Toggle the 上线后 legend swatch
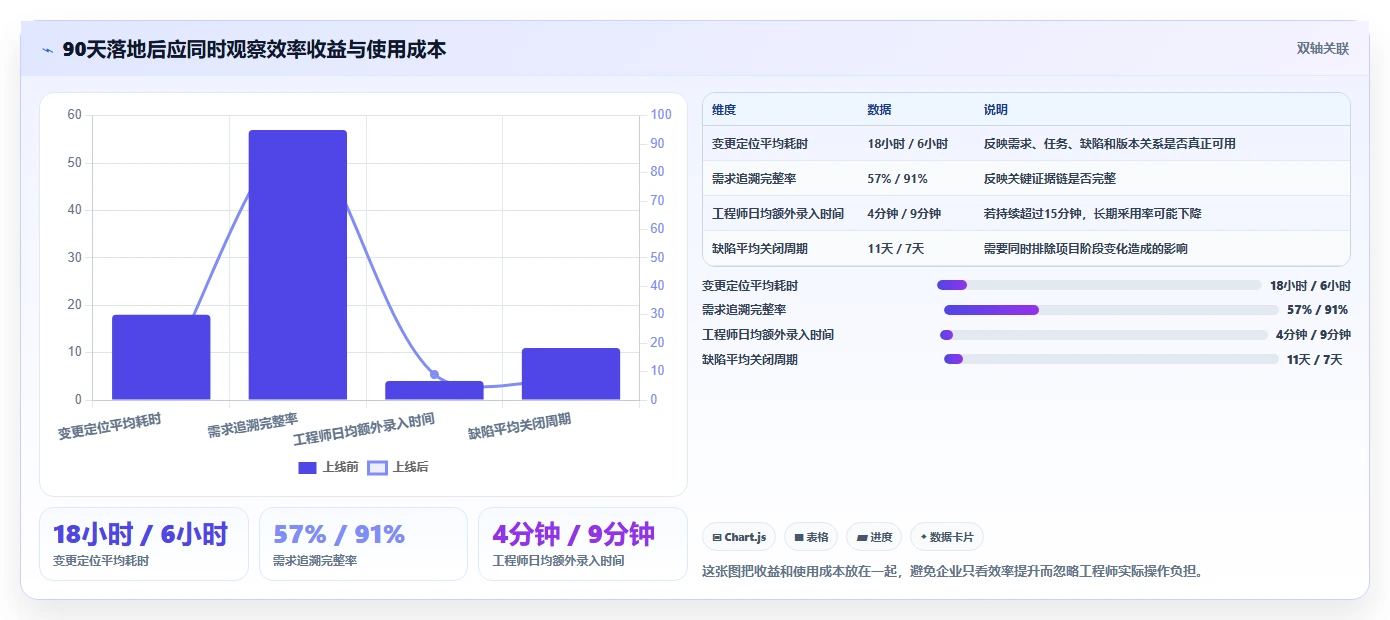Image resolution: width=1390 pixels, height=620 pixels. coord(377,467)
